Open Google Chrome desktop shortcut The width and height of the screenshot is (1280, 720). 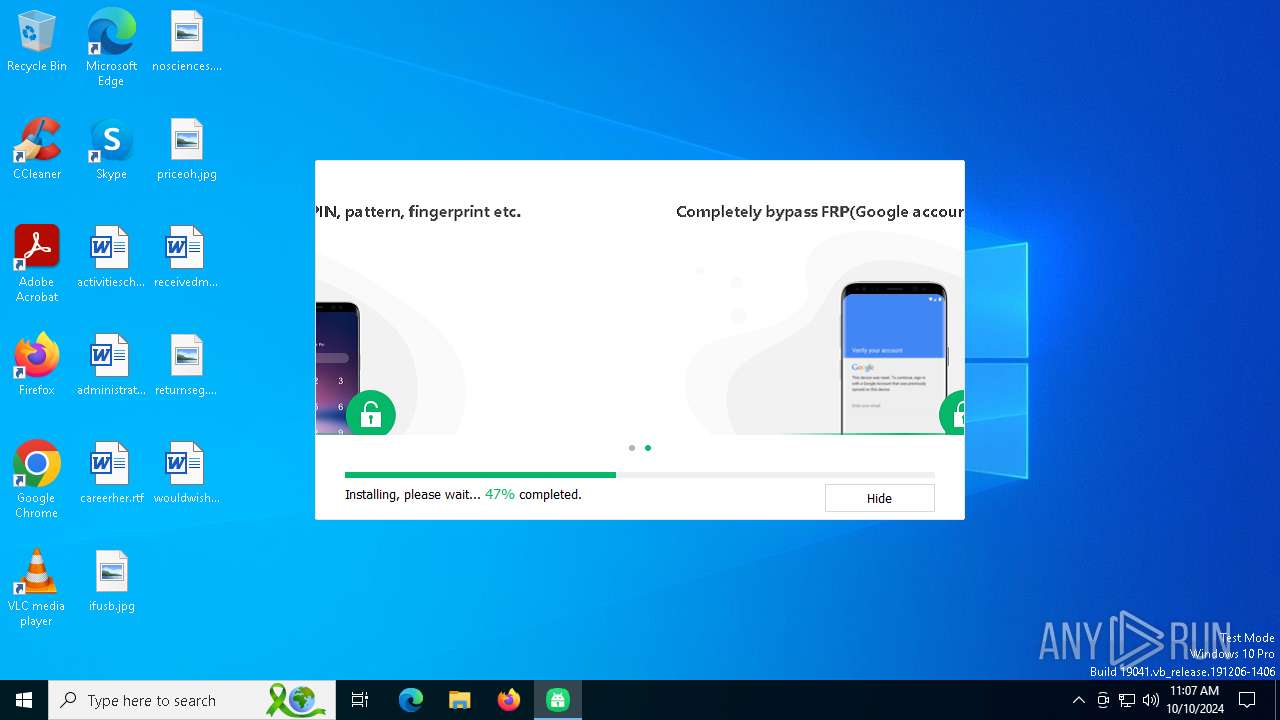[x=37, y=480]
